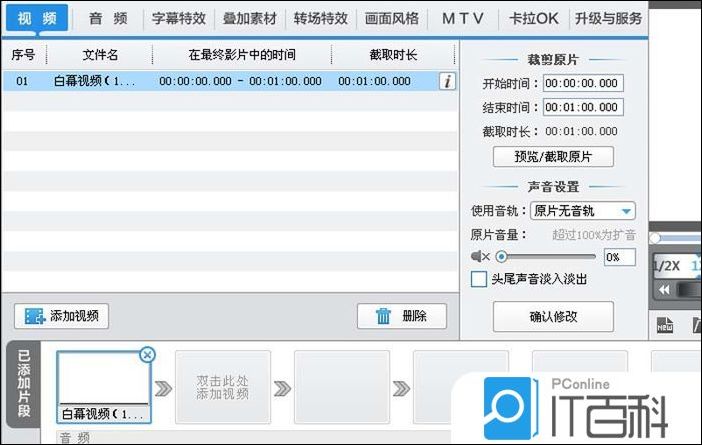Click the 在最终影片中的时间 column header
This screenshot has width=702, height=445.
pos(242,55)
